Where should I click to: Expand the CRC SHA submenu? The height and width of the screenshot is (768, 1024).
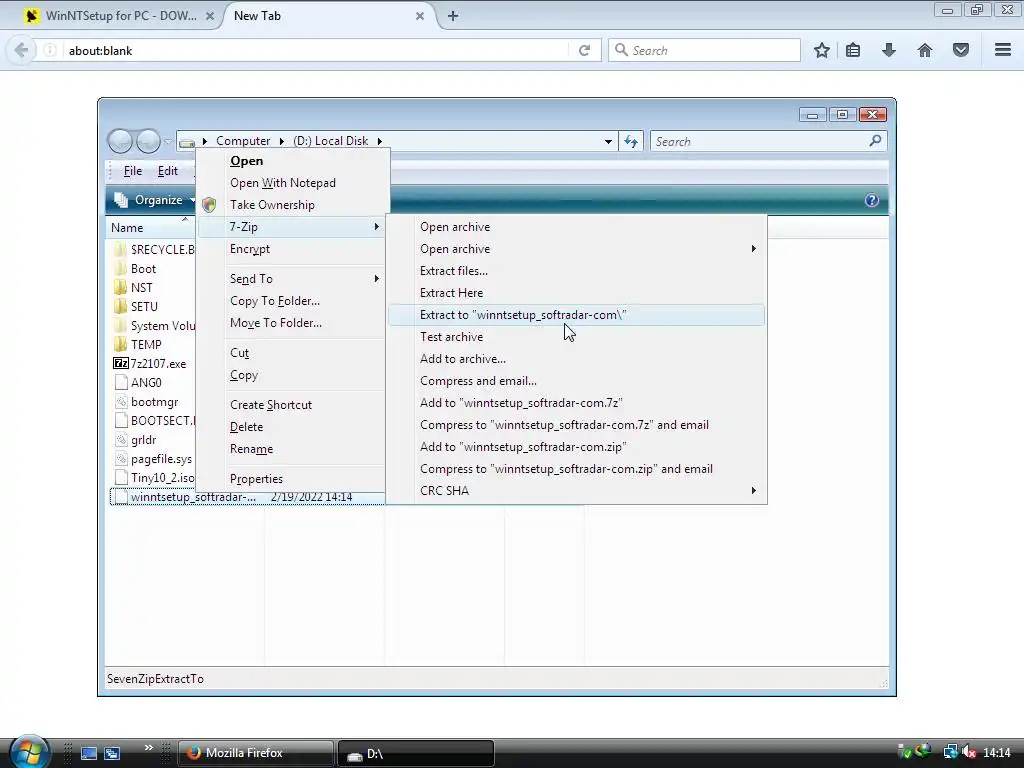[577, 491]
